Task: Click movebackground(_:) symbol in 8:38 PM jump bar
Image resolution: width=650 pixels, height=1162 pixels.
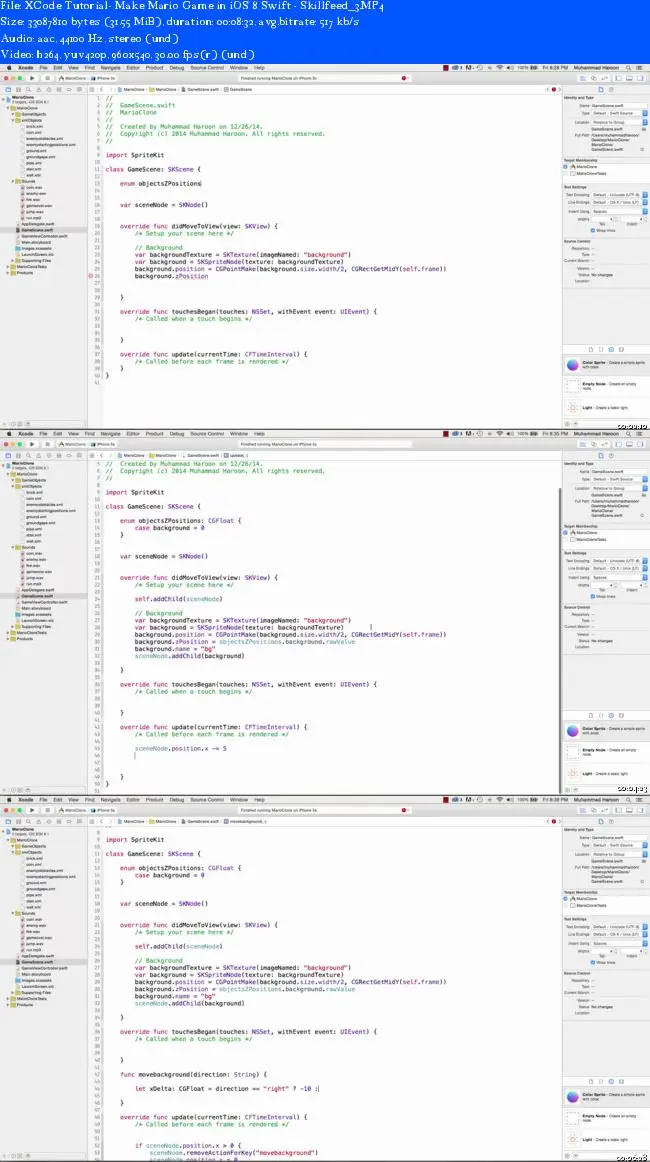Action: click(x=245, y=821)
